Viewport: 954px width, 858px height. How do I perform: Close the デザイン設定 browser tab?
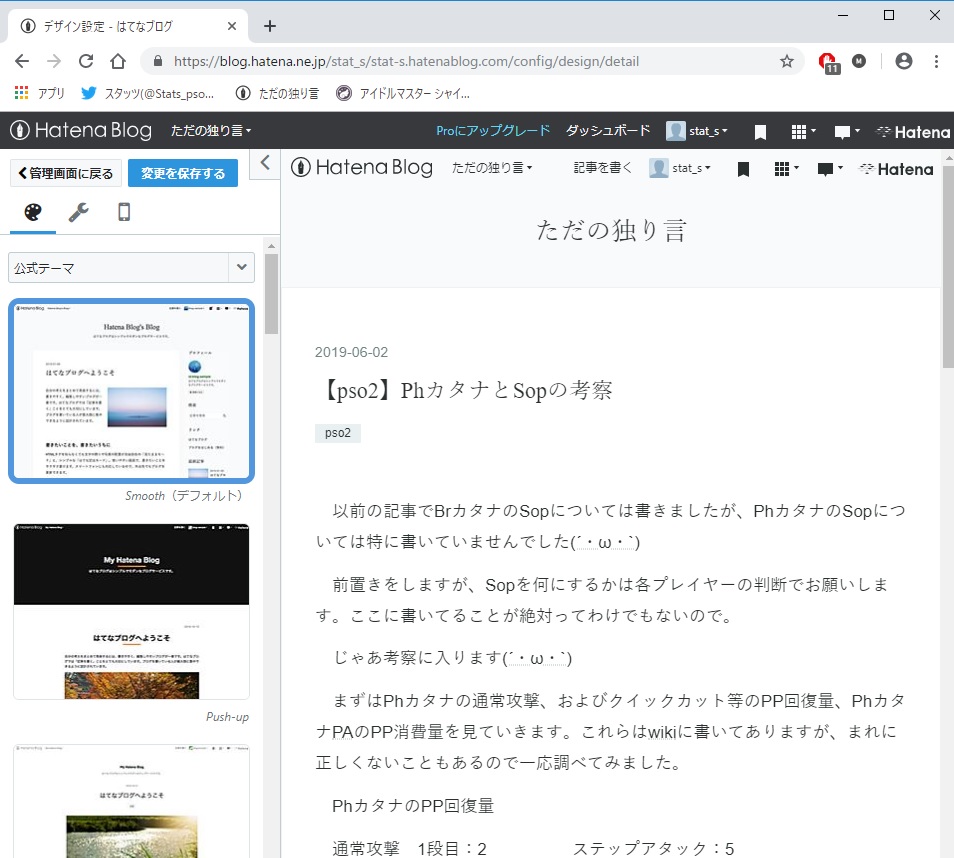point(232,26)
